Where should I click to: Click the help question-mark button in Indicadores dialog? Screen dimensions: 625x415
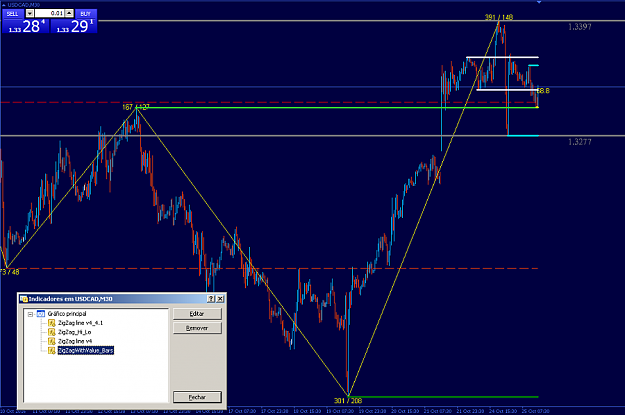[211, 299]
